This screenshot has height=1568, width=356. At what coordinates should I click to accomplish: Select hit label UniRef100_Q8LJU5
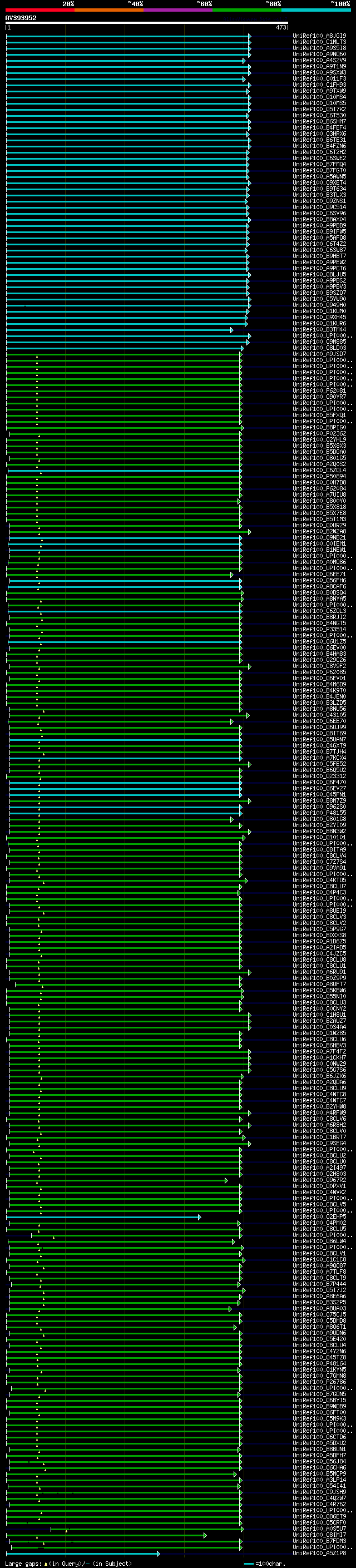click(319, 275)
